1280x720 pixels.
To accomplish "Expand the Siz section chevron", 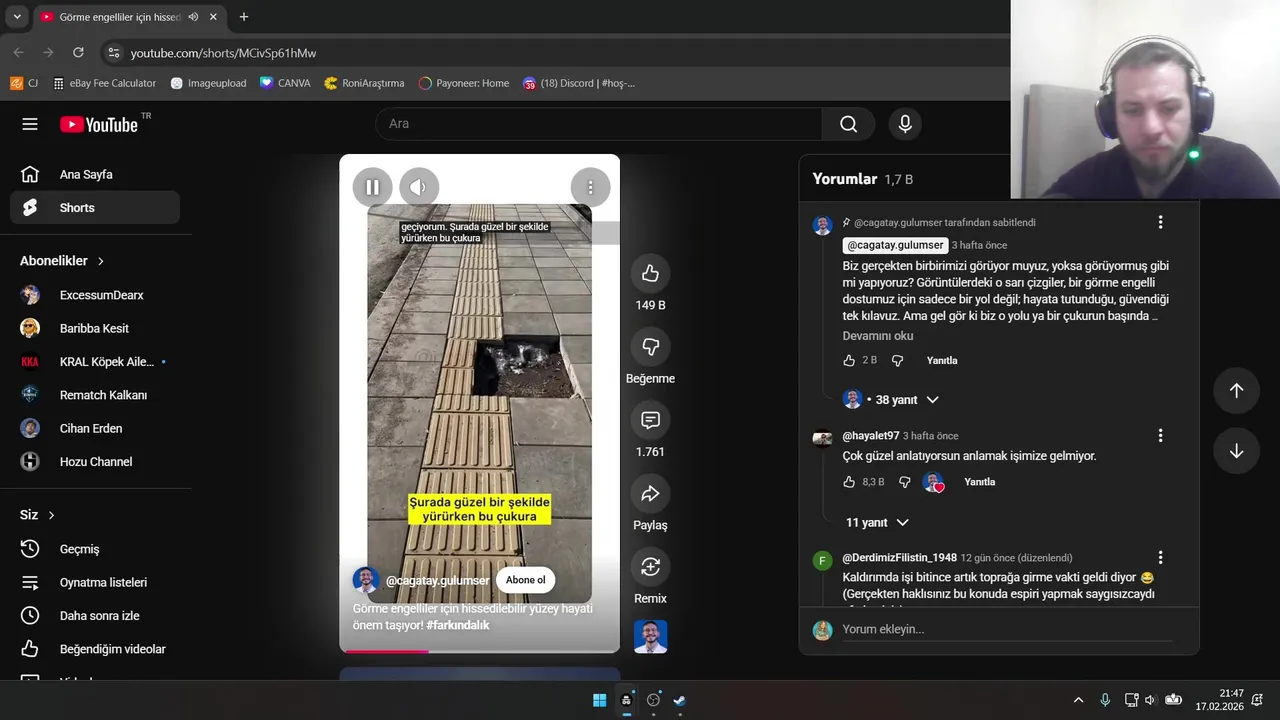I will click(x=52, y=515).
